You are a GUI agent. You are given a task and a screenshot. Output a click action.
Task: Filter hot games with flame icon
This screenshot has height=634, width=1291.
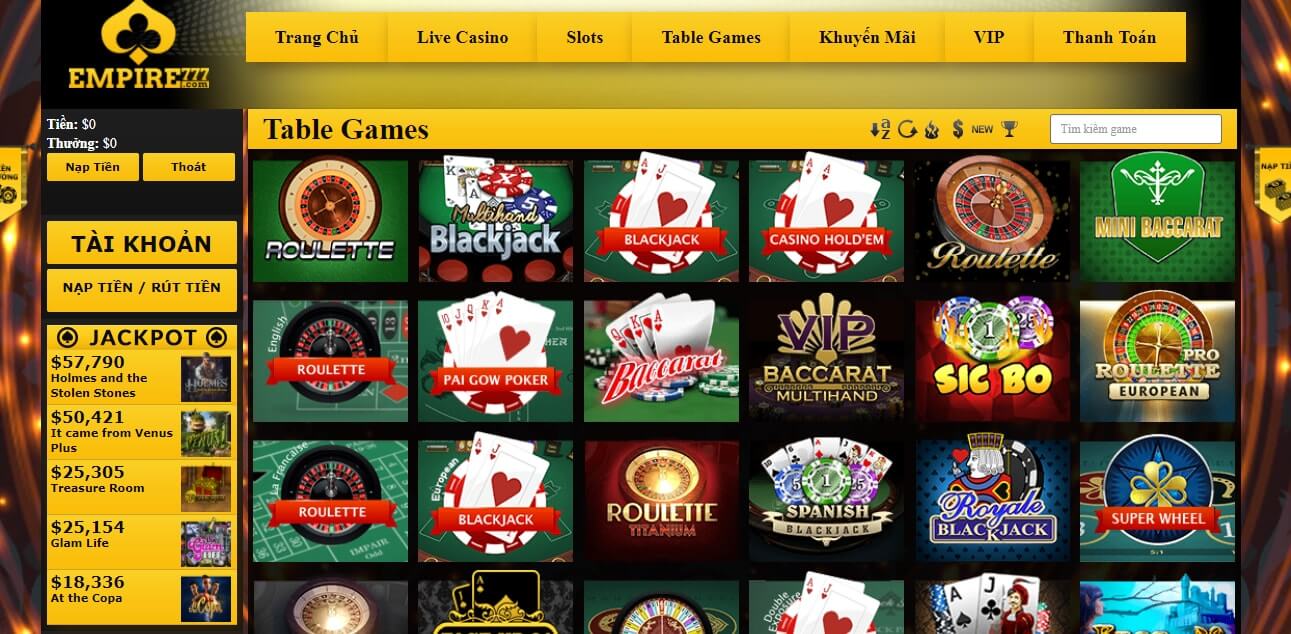[x=931, y=129]
